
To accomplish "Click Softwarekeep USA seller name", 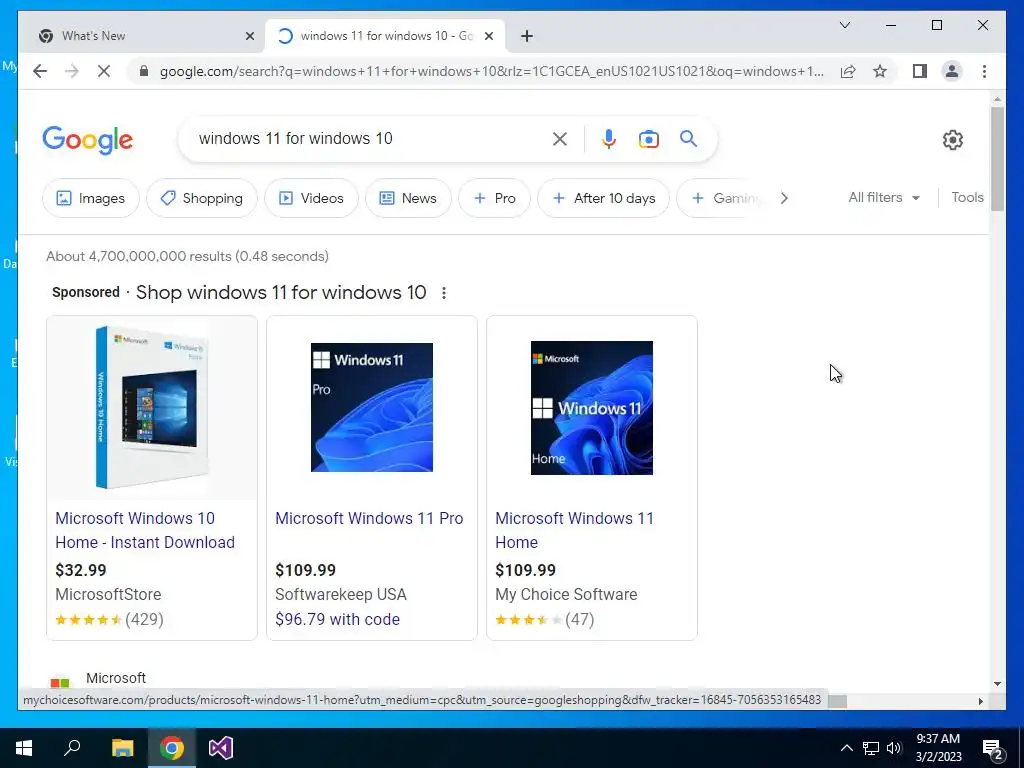I will (x=341, y=594).
